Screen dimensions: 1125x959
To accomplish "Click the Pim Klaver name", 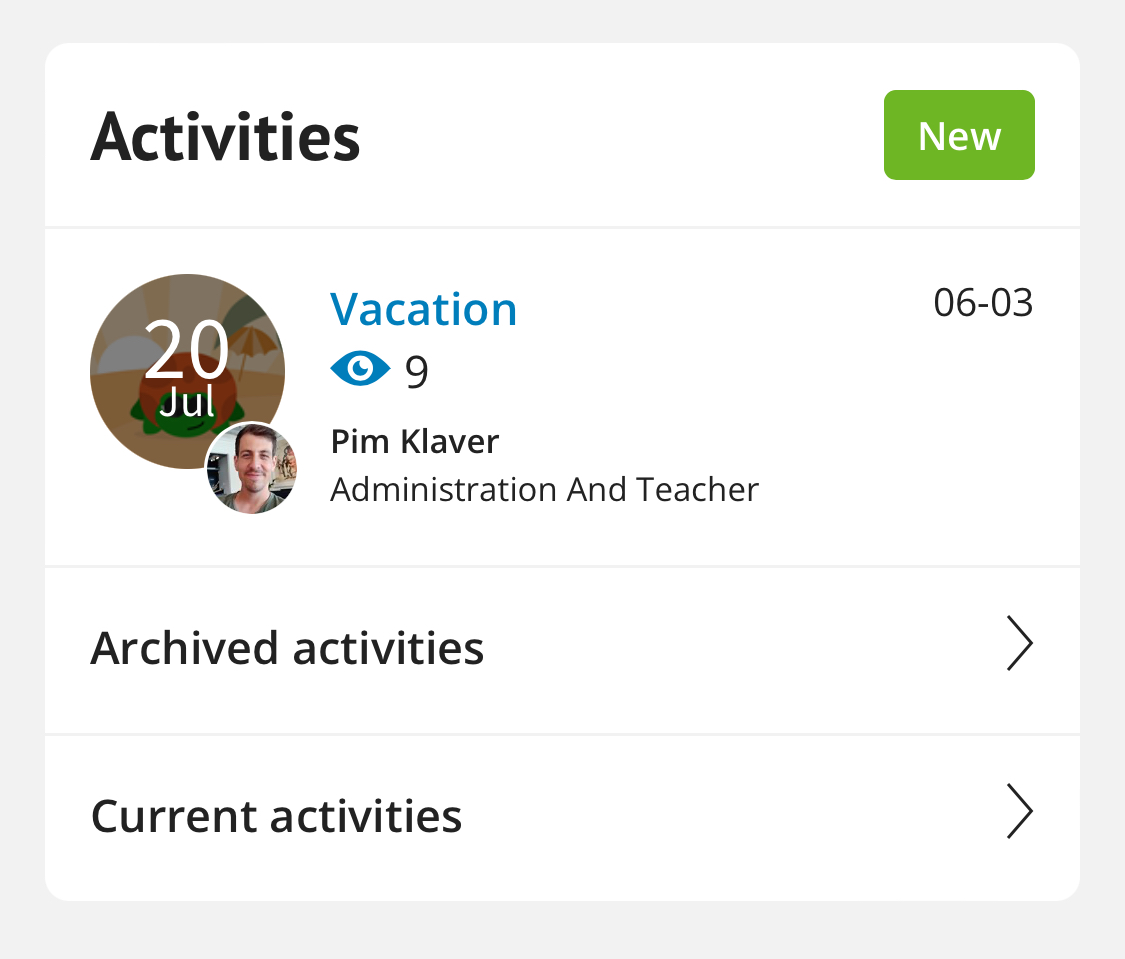I will coord(415,441).
